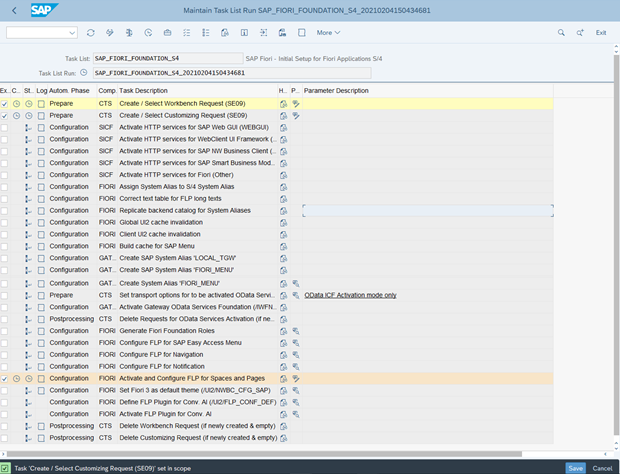
Task: Click log icon for Global UI2 cache invalidation
Action: coord(41,222)
